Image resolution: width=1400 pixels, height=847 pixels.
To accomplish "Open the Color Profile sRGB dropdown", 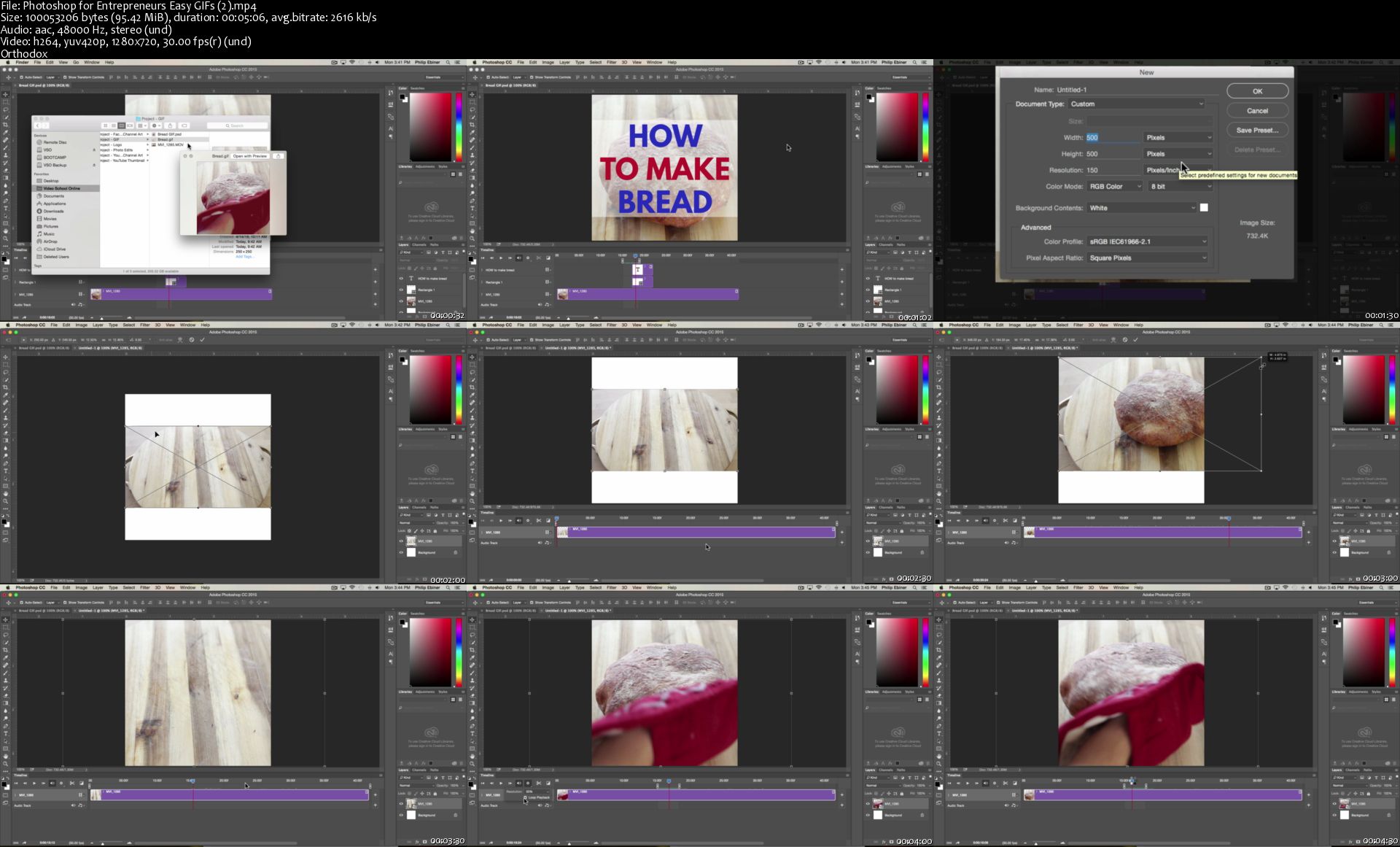I will tap(1147, 241).
